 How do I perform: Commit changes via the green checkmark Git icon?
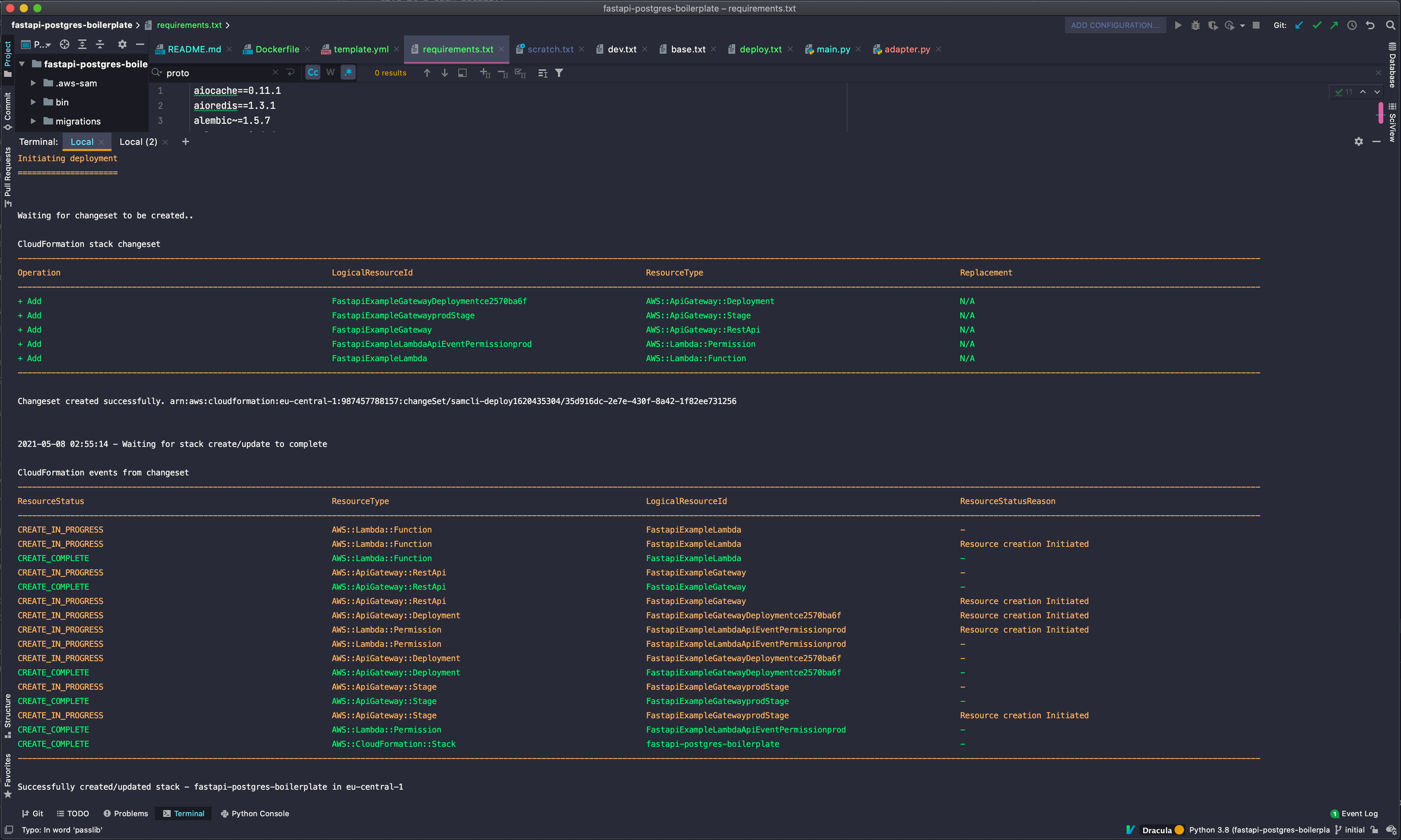(x=1317, y=25)
